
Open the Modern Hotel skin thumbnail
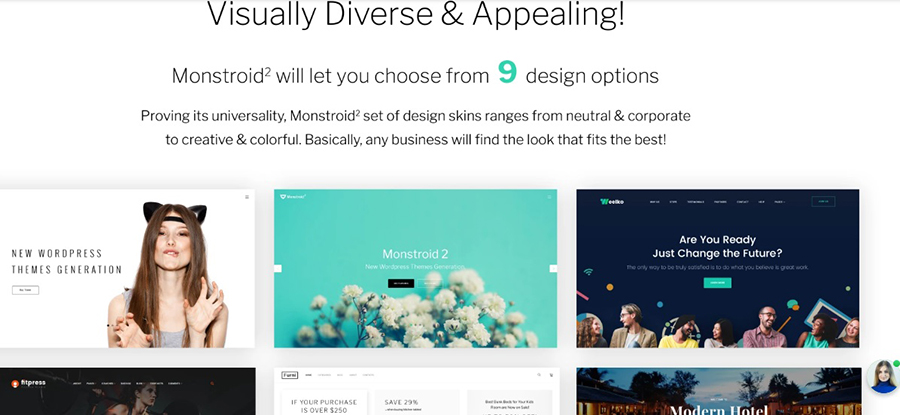point(719,391)
